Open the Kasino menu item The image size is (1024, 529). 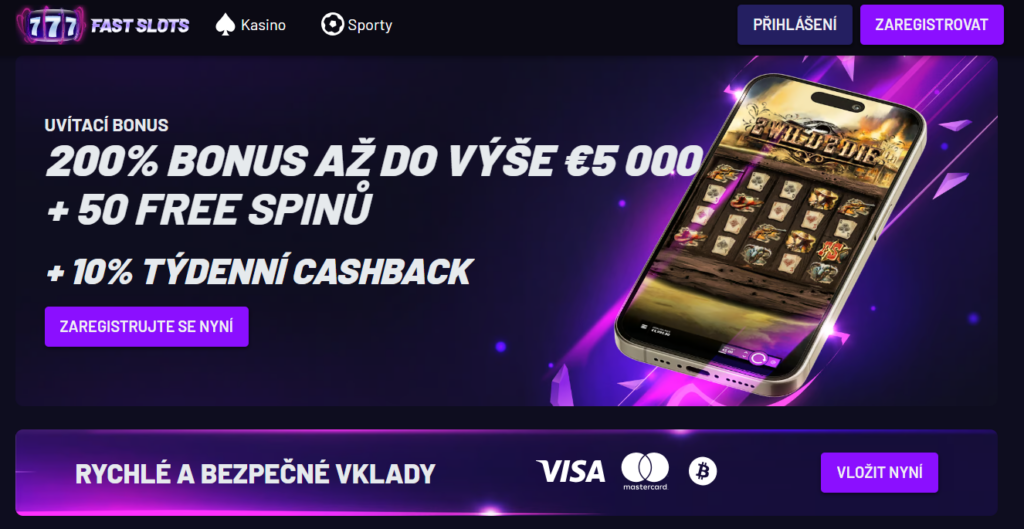(x=263, y=25)
